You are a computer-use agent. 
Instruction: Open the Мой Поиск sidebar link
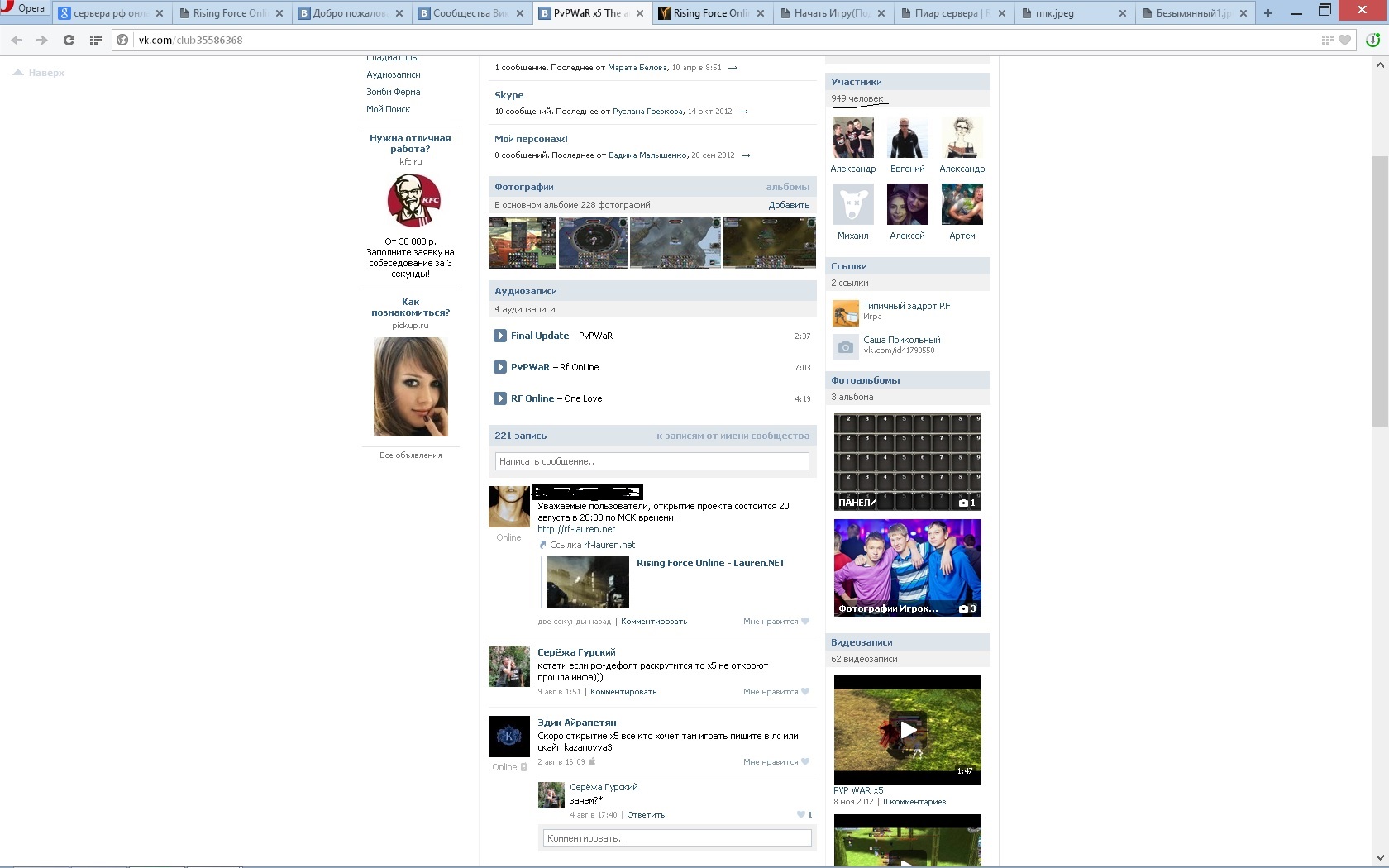pyautogui.click(x=389, y=109)
